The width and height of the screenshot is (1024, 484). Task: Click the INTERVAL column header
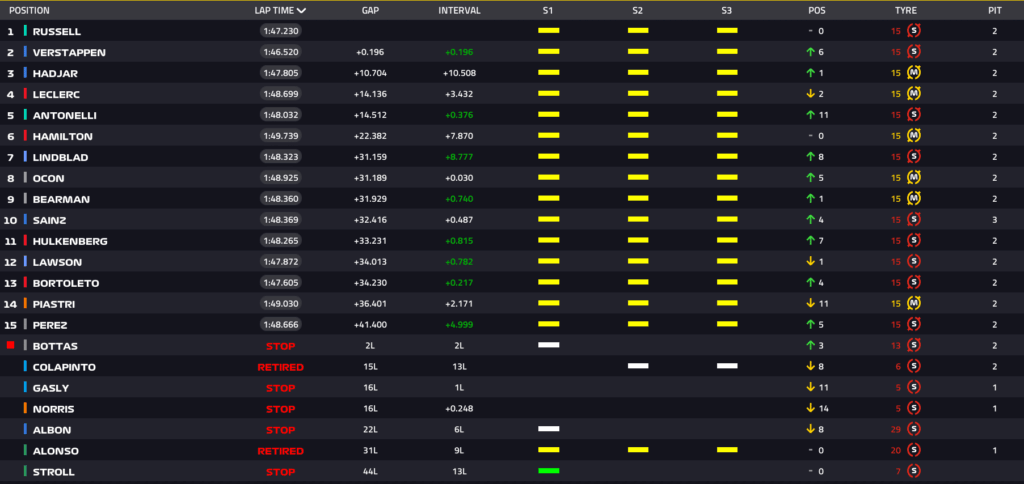click(459, 10)
